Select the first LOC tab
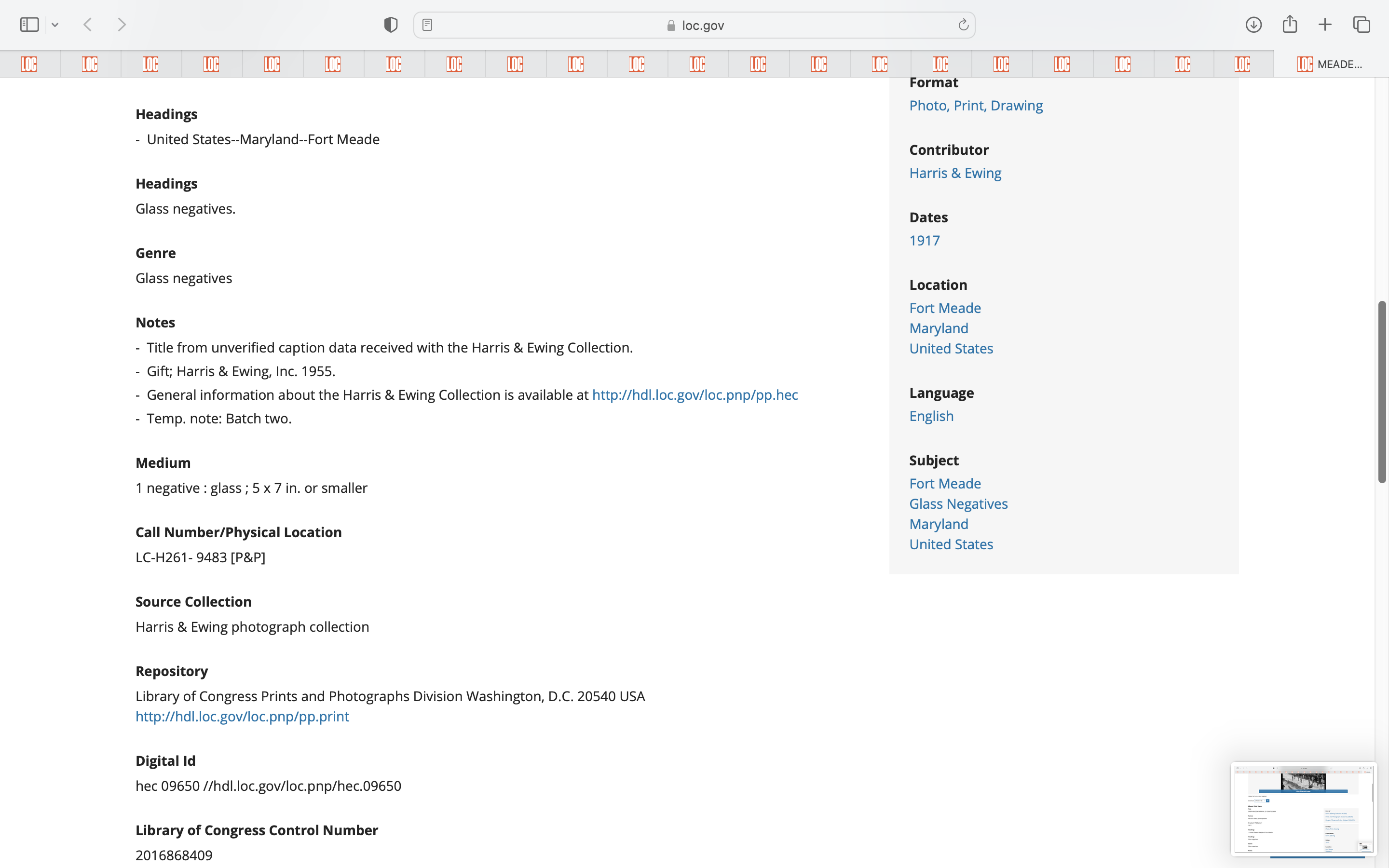Viewport: 1389px width, 868px height. tap(29, 64)
